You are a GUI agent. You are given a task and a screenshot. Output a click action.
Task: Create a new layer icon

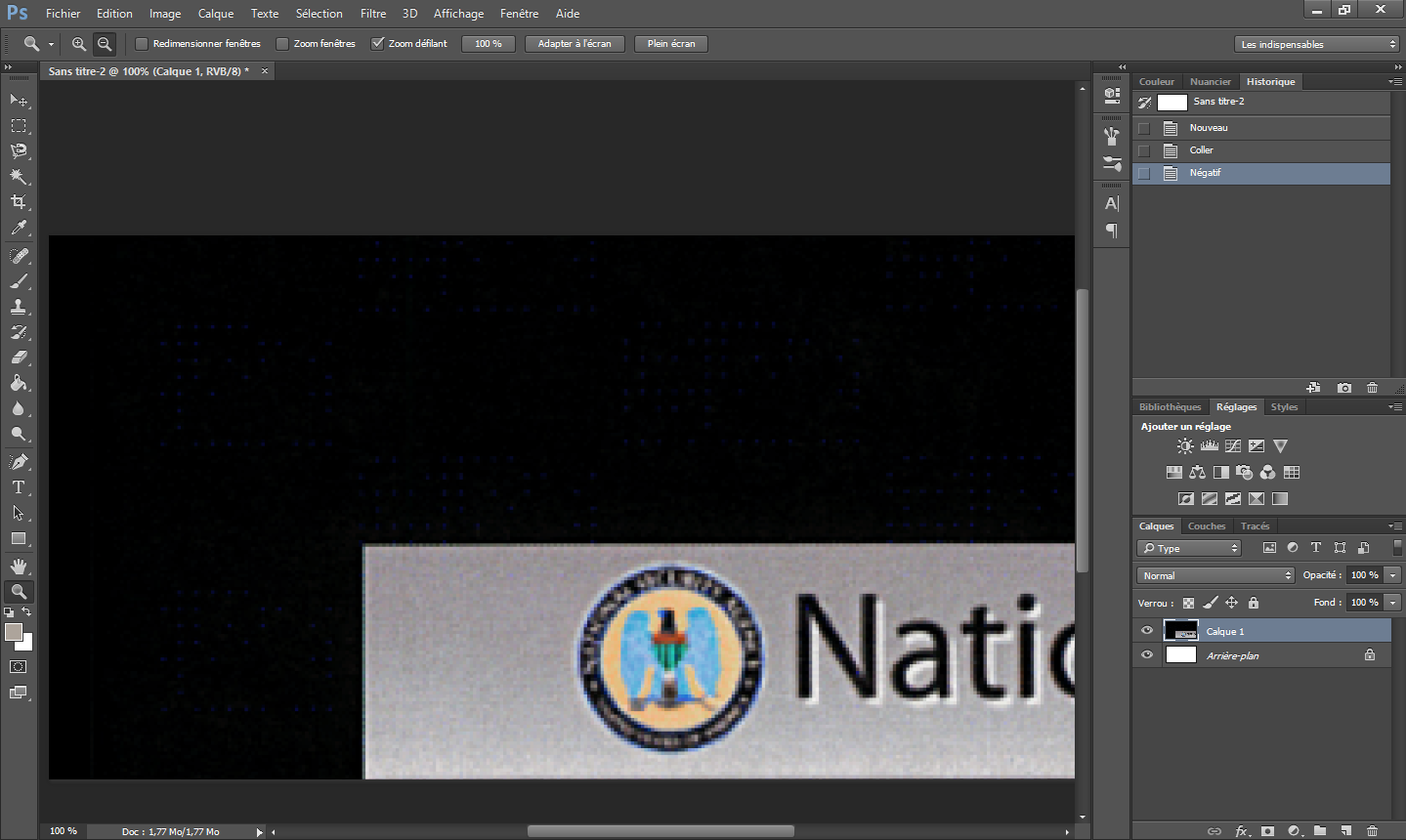click(1346, 831)
